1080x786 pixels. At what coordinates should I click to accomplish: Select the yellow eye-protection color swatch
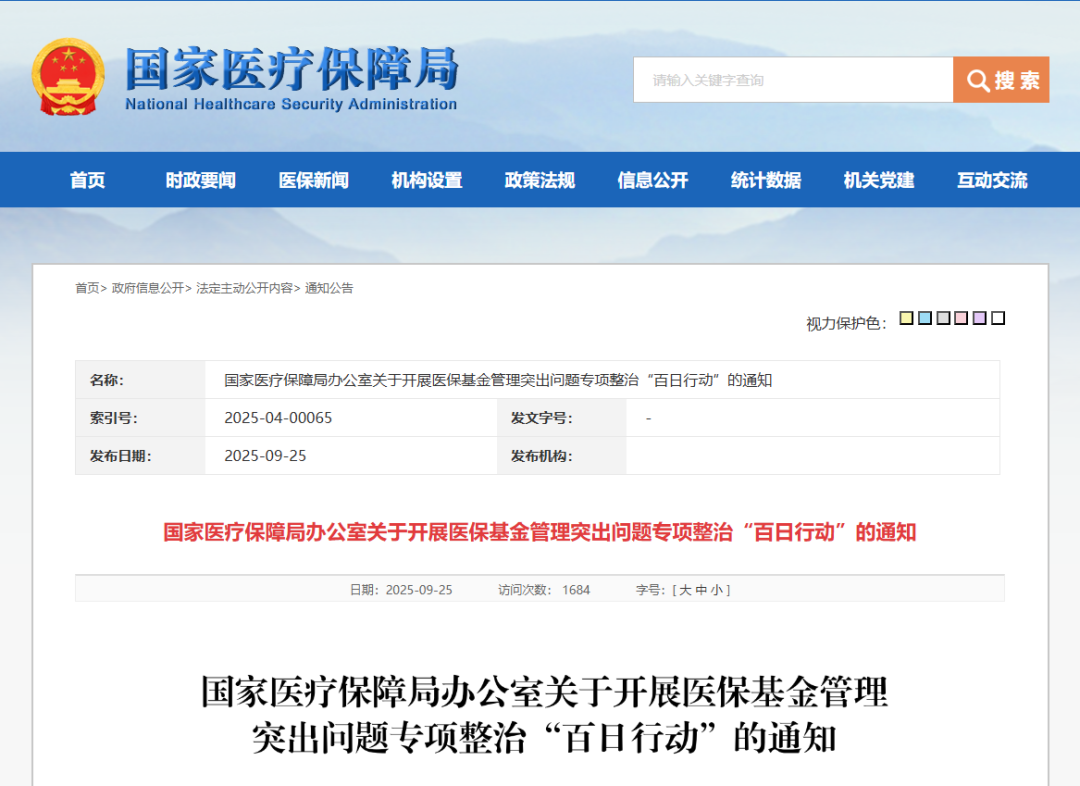click(906, 318)
